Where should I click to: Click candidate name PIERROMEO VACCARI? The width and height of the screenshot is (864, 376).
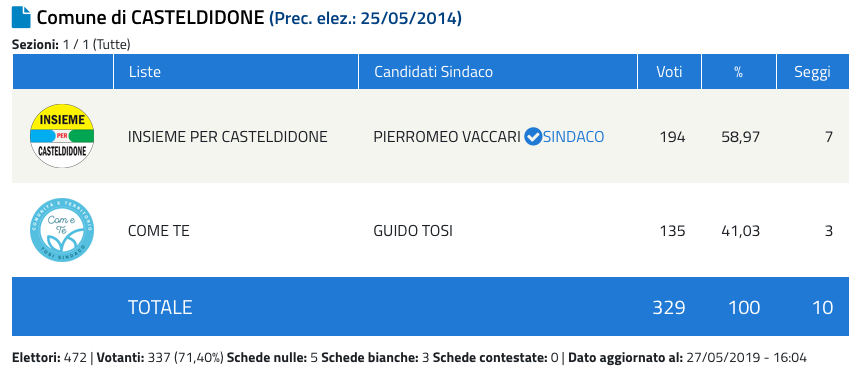pyautogui.click(x=447, y=137)
